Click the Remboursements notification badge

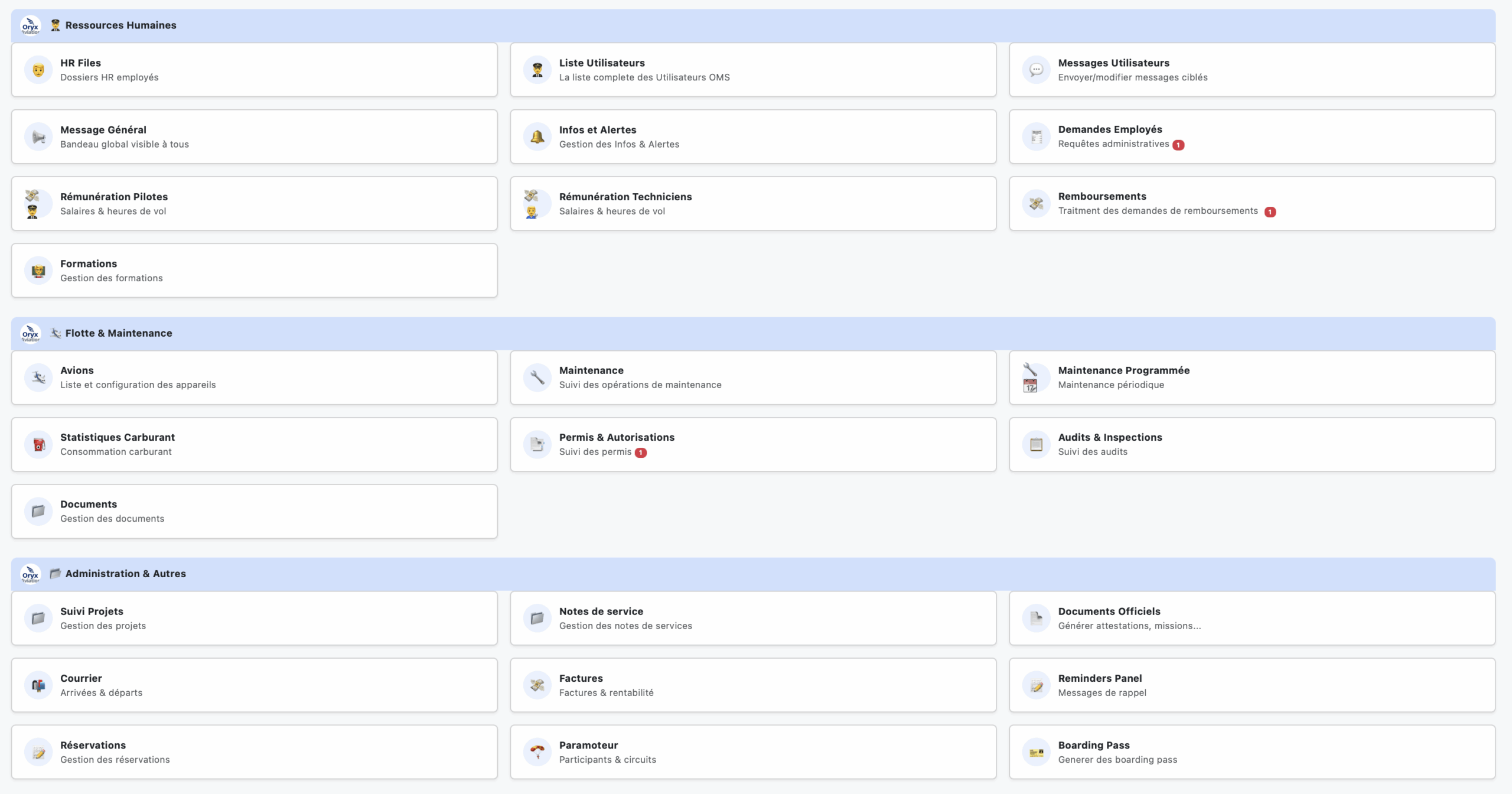pyautogui.click(x=1270, y=211)
